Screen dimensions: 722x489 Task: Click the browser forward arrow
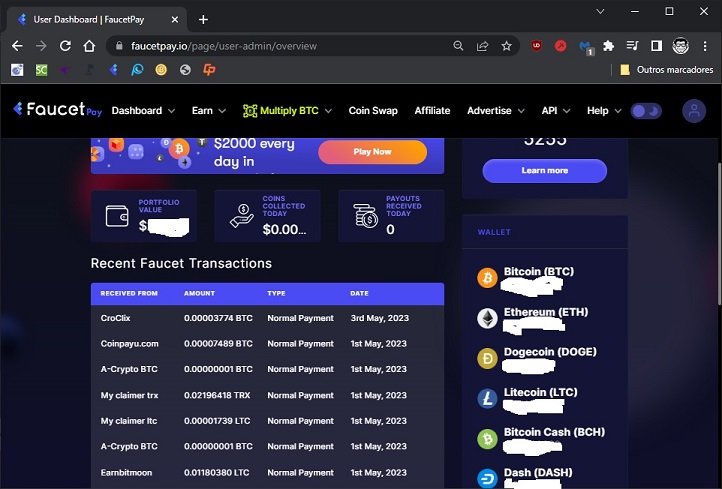(41, 46)
